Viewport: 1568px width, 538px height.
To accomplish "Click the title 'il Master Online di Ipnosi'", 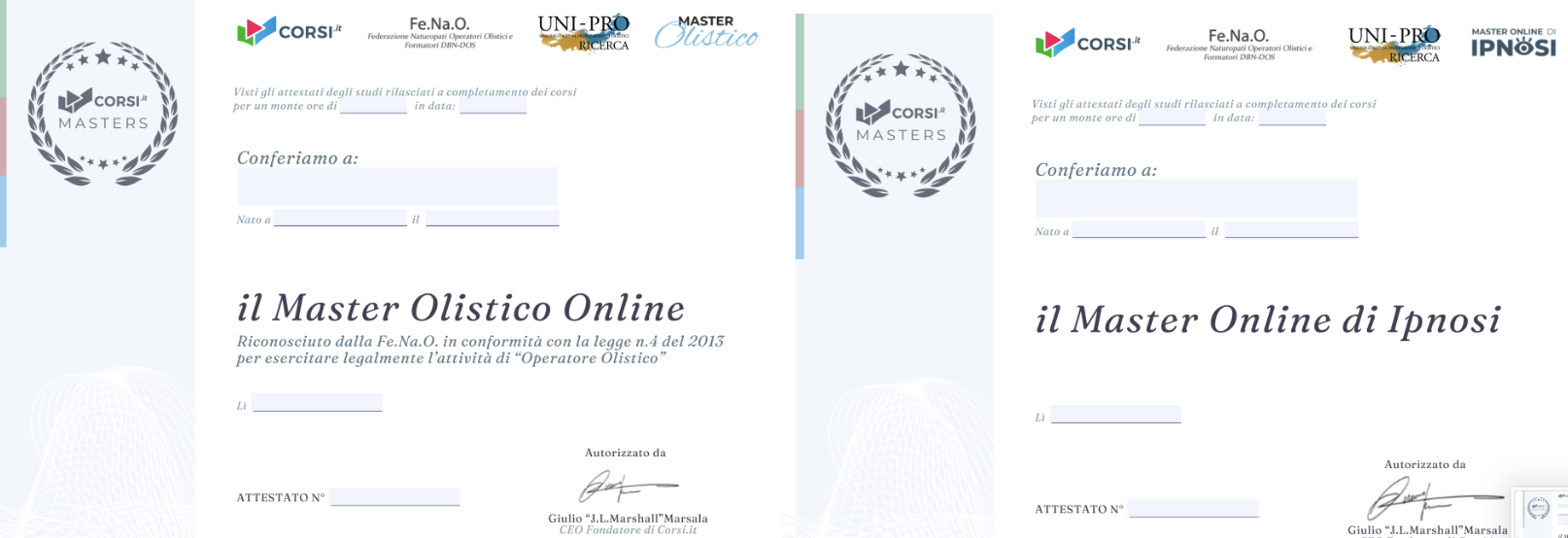I will pyautogui.click(x=1269, y=320).
